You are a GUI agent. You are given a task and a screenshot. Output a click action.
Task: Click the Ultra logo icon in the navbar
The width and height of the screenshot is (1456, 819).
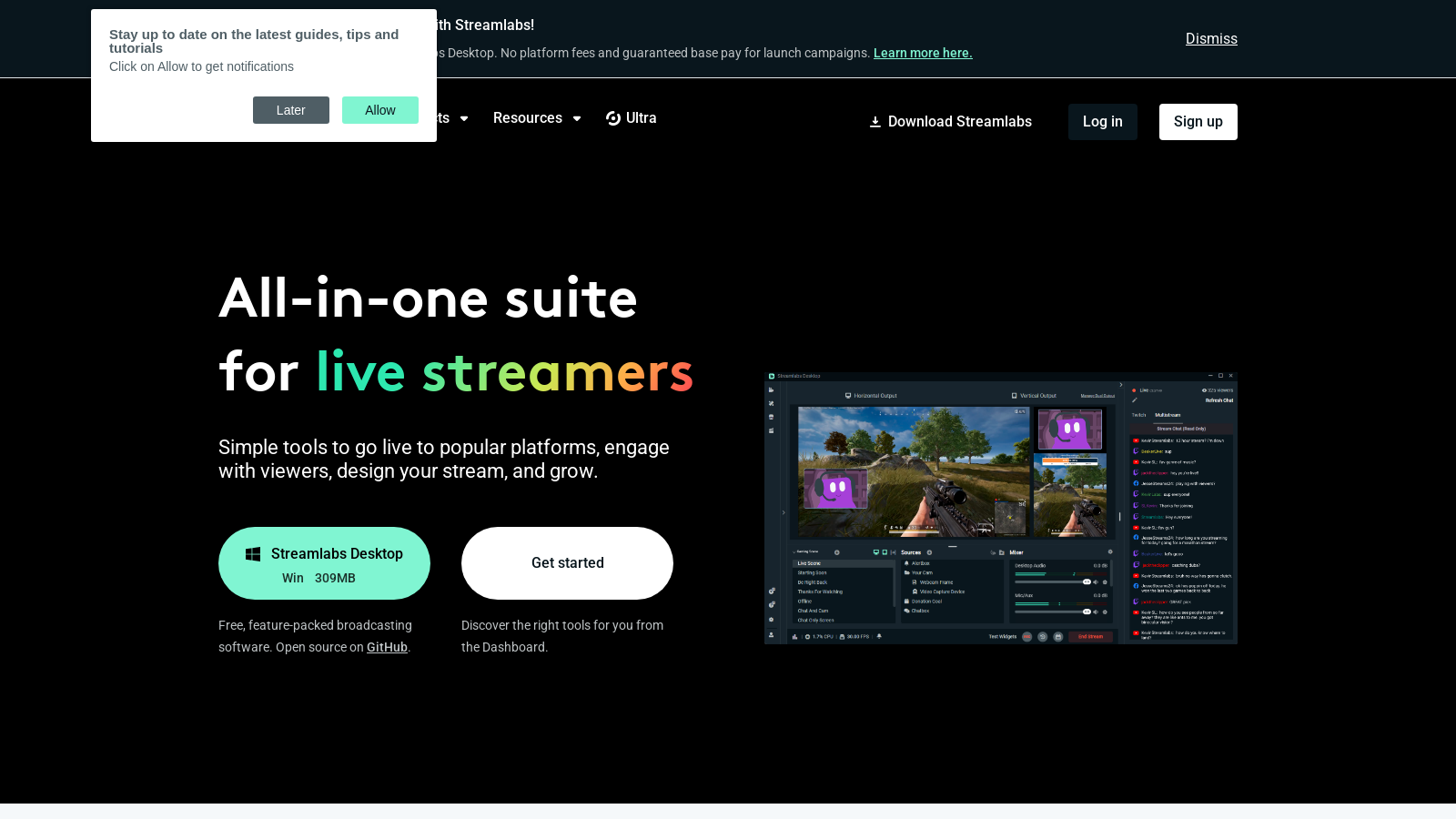(x=613, y=118)
